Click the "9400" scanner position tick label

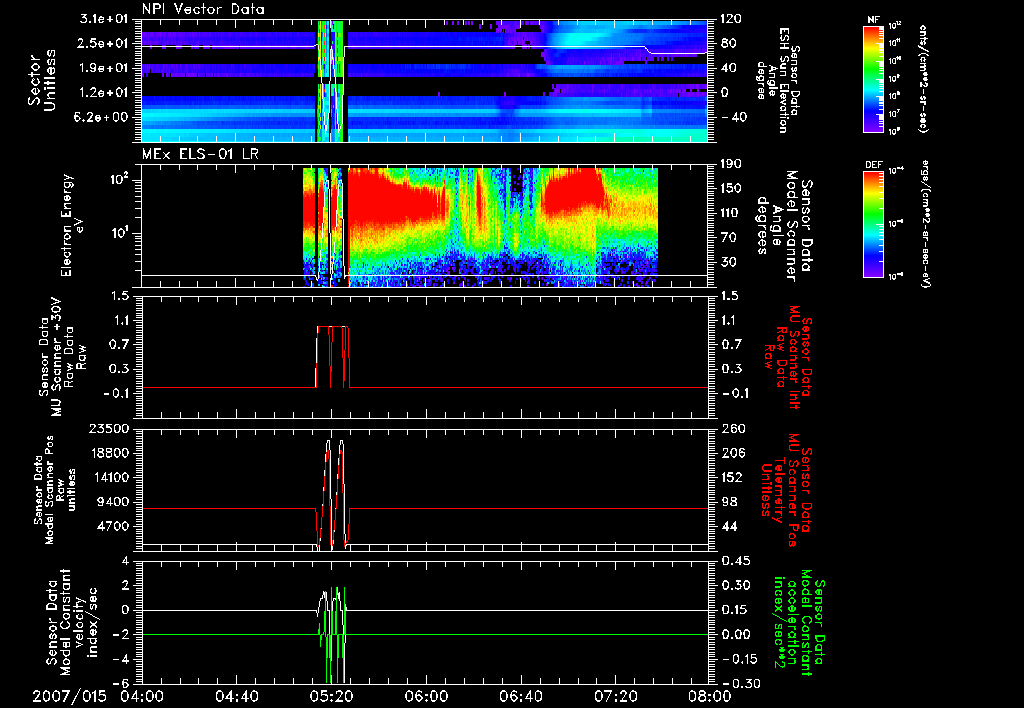pyautogui.click(x=114, y=502)
